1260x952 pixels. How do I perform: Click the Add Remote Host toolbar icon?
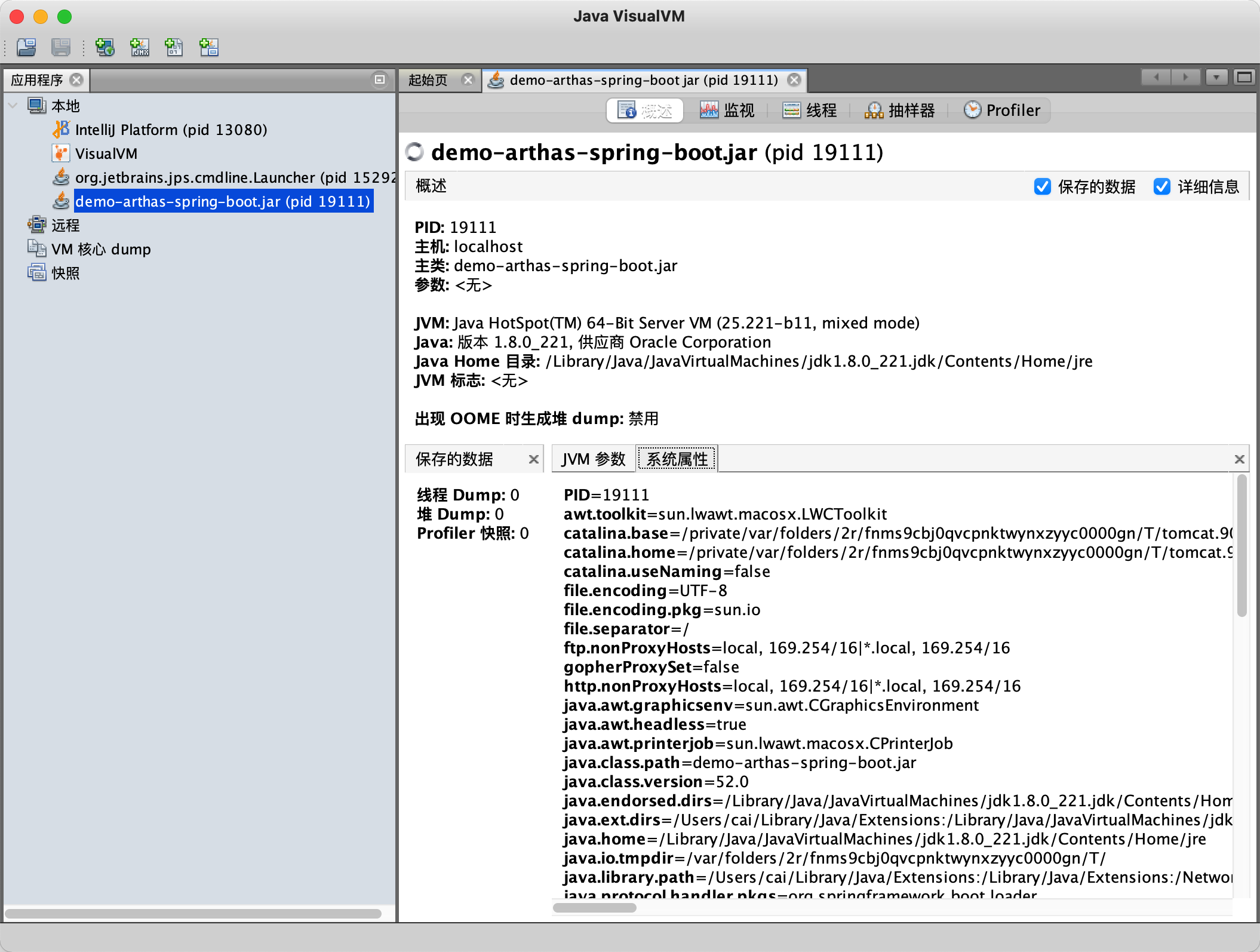tap(105, 47)
